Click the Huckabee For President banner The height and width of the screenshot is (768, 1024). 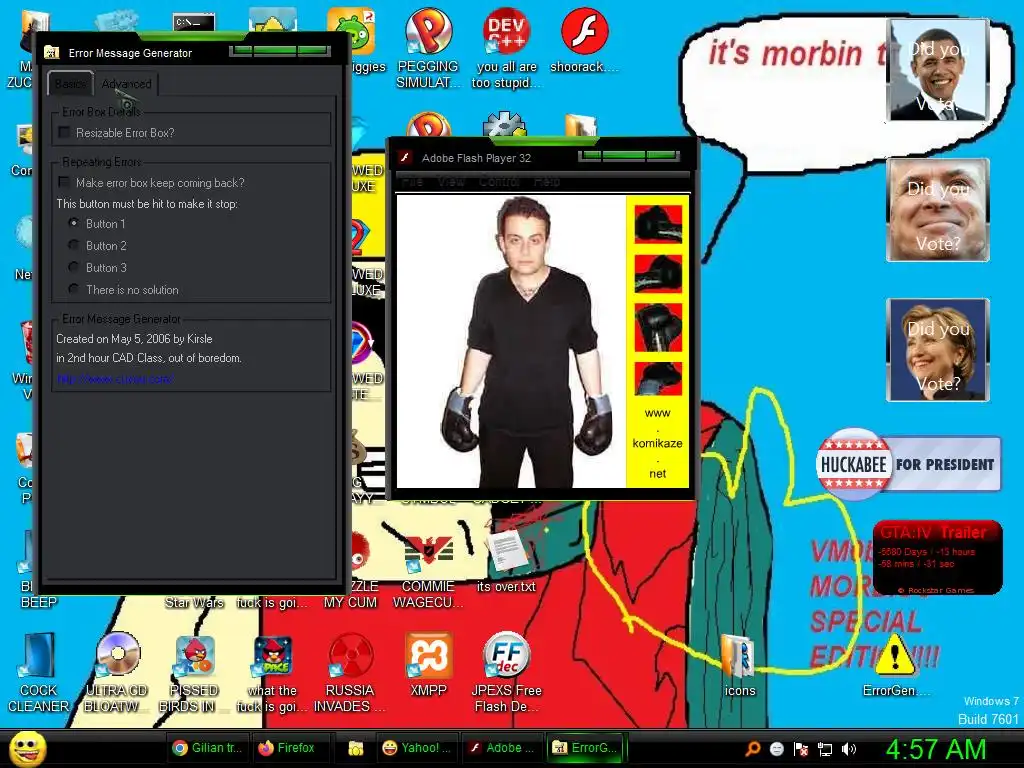(908, 464)
